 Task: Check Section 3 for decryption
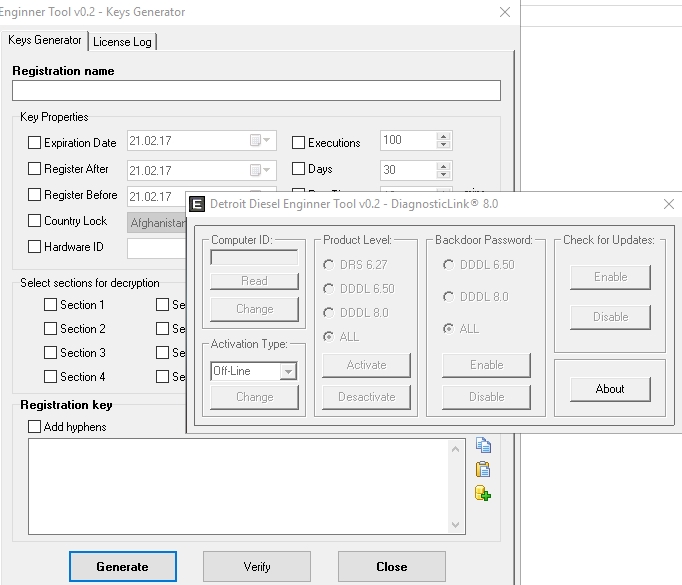[x=50, y=352]
